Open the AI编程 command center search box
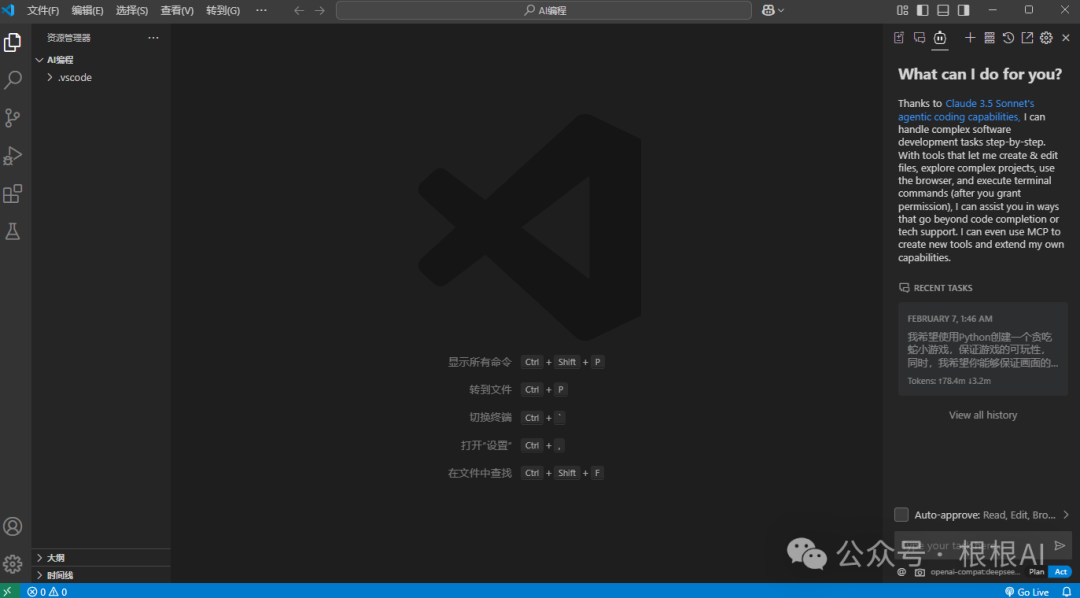The height and width of the screenshot is (598, 1080). click(543, 10)
